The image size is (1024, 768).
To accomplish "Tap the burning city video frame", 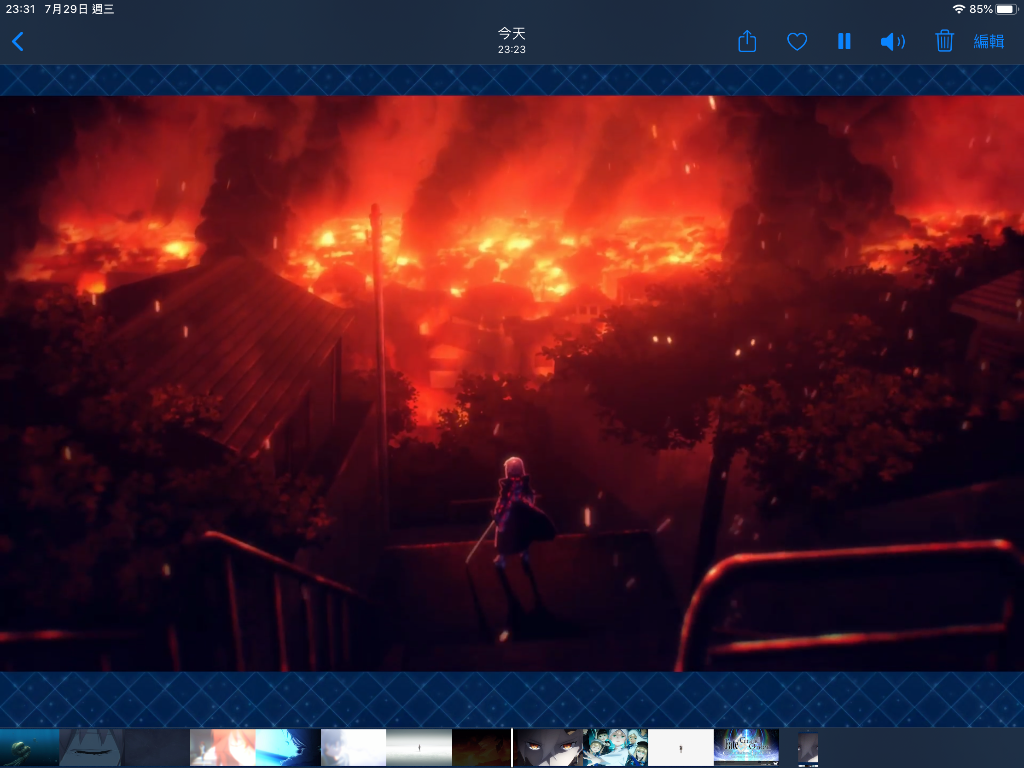I will pyautogui.click(x=512, y=384).
